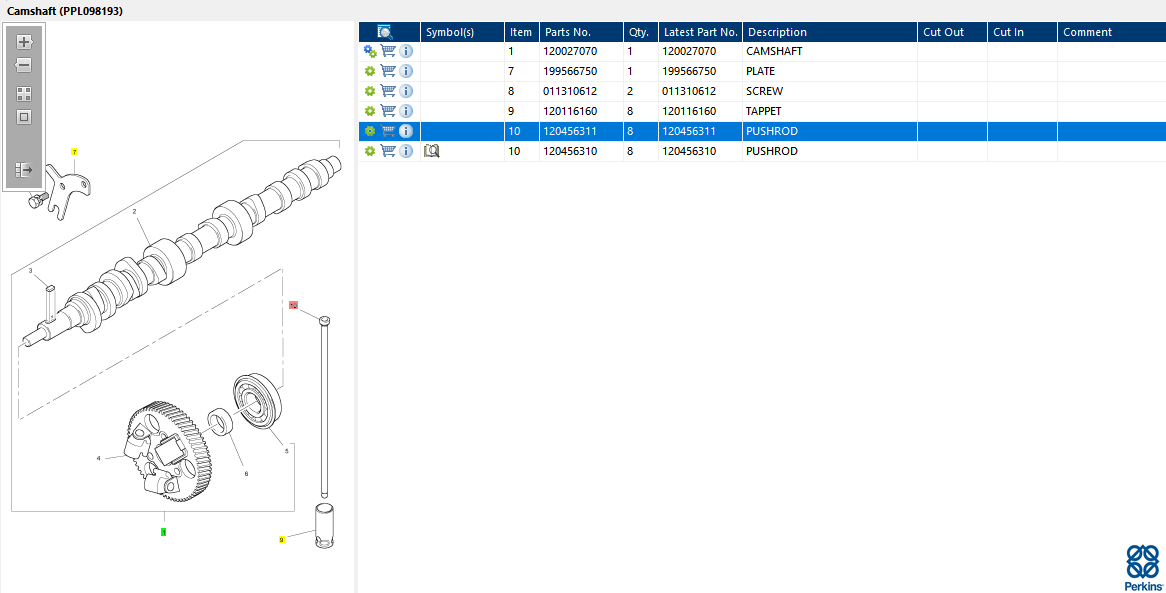Add CAMSHAFT 120027070 to the cart
Image resolution: width=1166 pixels, height=593 pixels.
pyautogui.click(x=388, y=51)
